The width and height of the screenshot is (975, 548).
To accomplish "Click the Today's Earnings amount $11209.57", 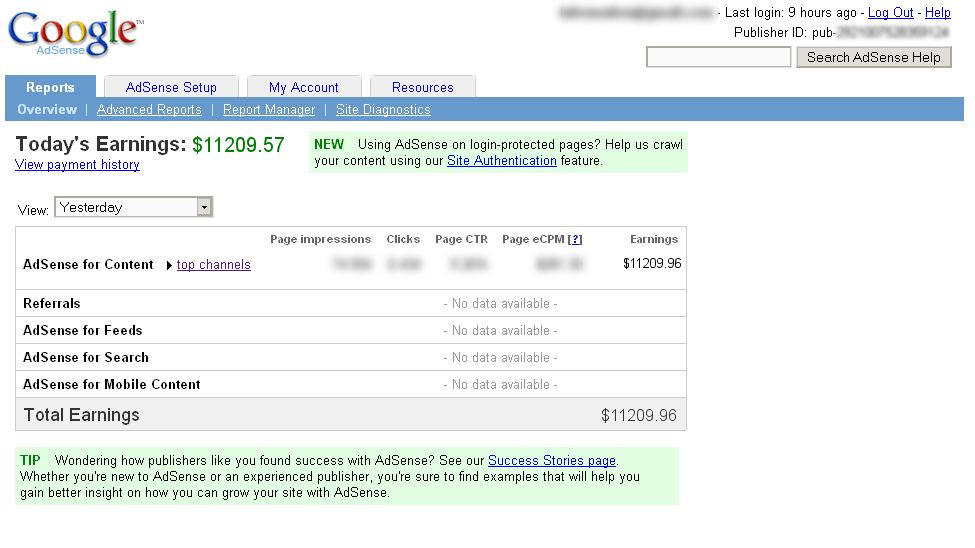I will [238, 145].
